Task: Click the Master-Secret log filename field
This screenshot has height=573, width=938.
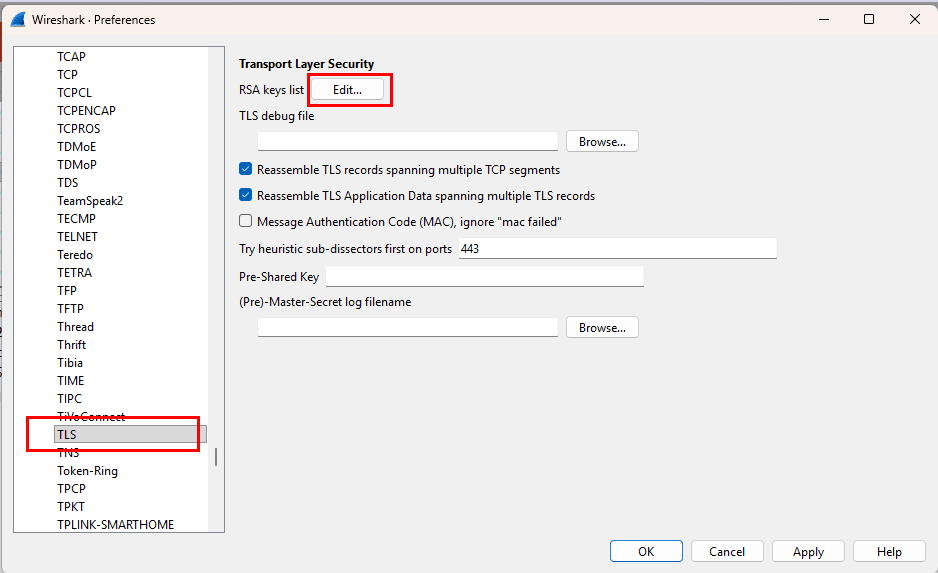Action: [407, 328]
